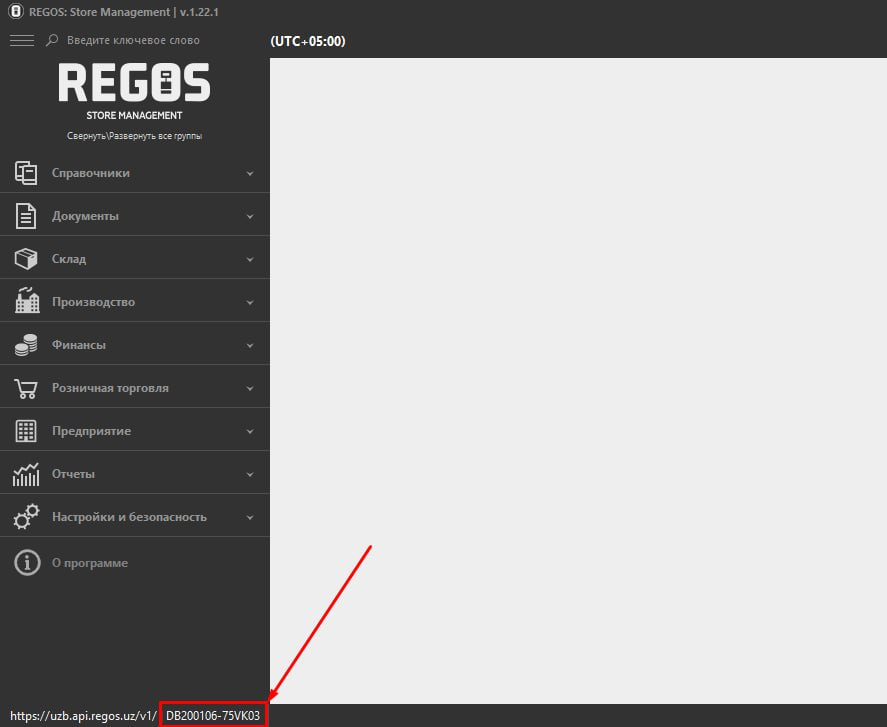Screen dimensions: 887x727
Task: Focus the keyword search field
Action: [133, 40]
